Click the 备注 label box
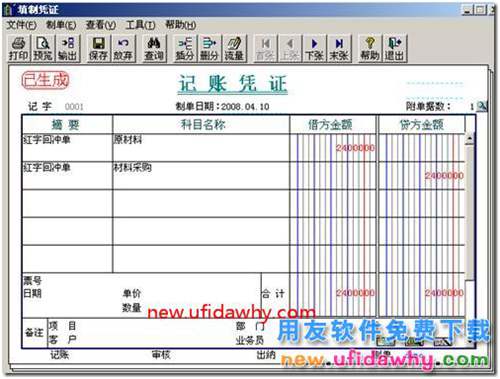This screenshot has height=379, width=500. coord(34,333)
